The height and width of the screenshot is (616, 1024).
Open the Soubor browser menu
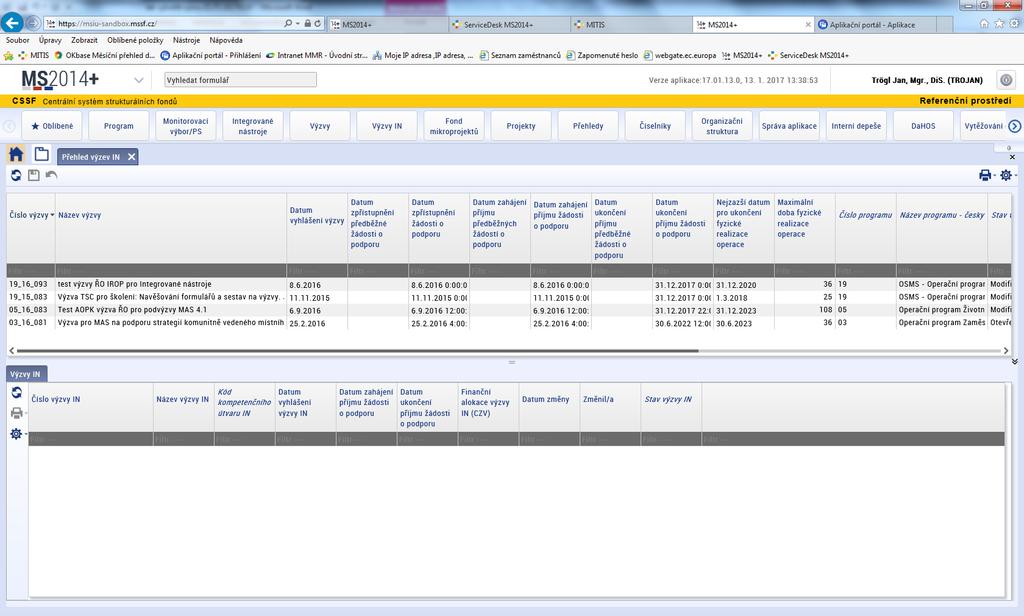(x=18, y=40)
